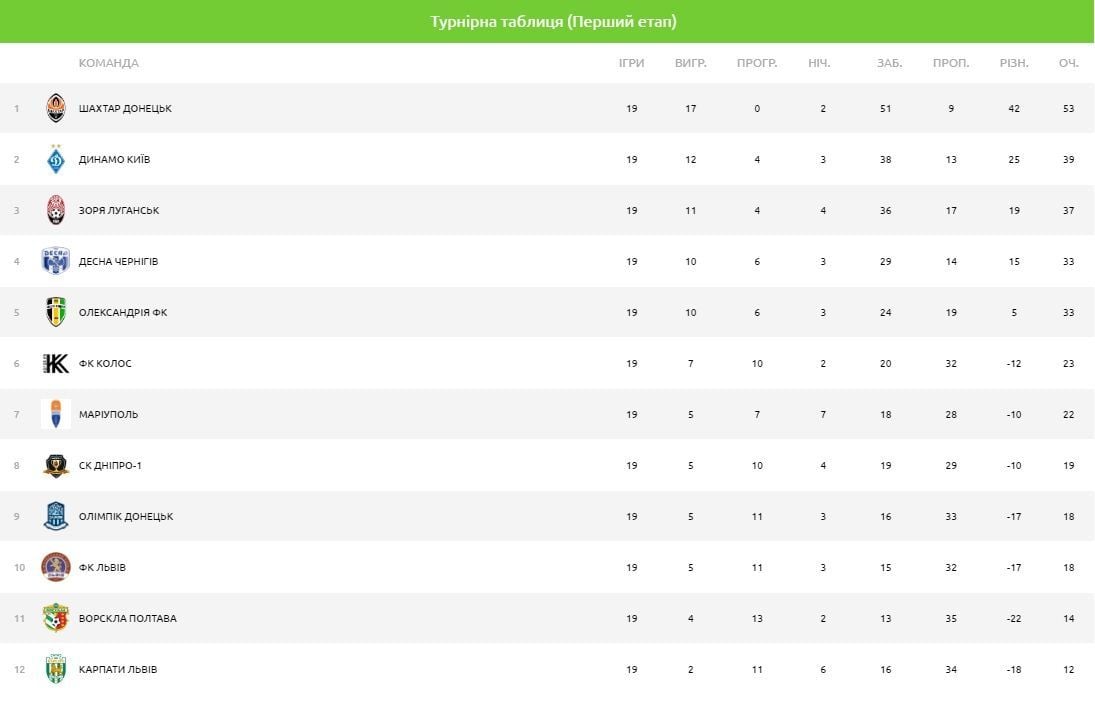Click the КОМАНДА column header
The height and width of the screenshot is (707, 1095).
pos(108,63)
